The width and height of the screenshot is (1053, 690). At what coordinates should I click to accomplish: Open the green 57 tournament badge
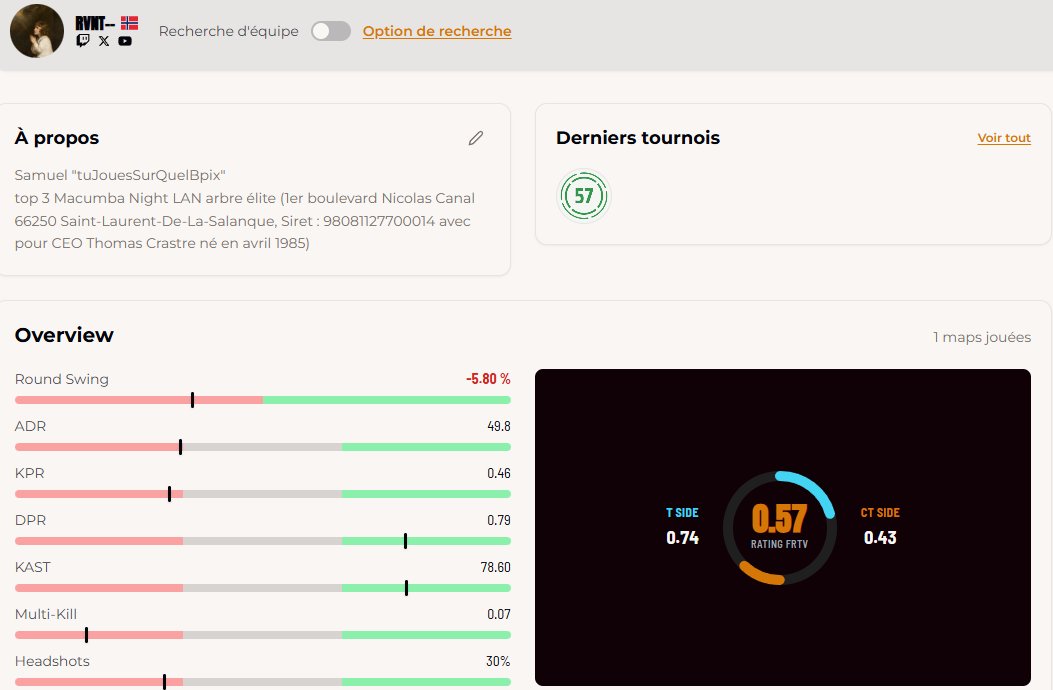point(584,196)
